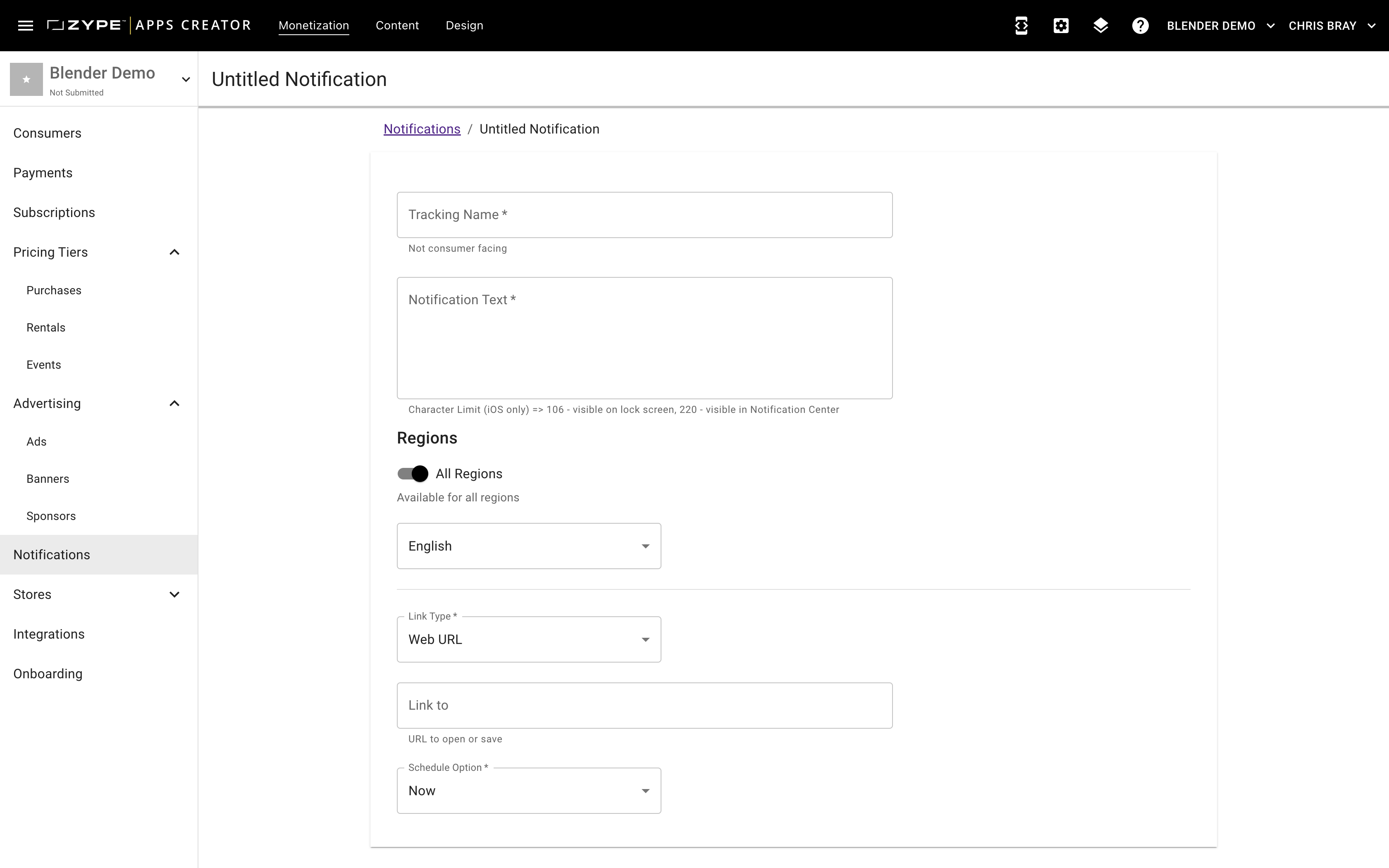
Task: Collapse the Advertising section
Action: click(x=174, y=403)
